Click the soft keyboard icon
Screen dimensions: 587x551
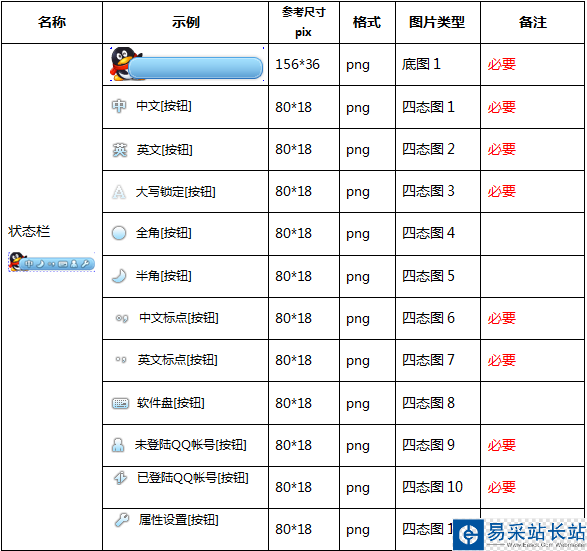120,403
